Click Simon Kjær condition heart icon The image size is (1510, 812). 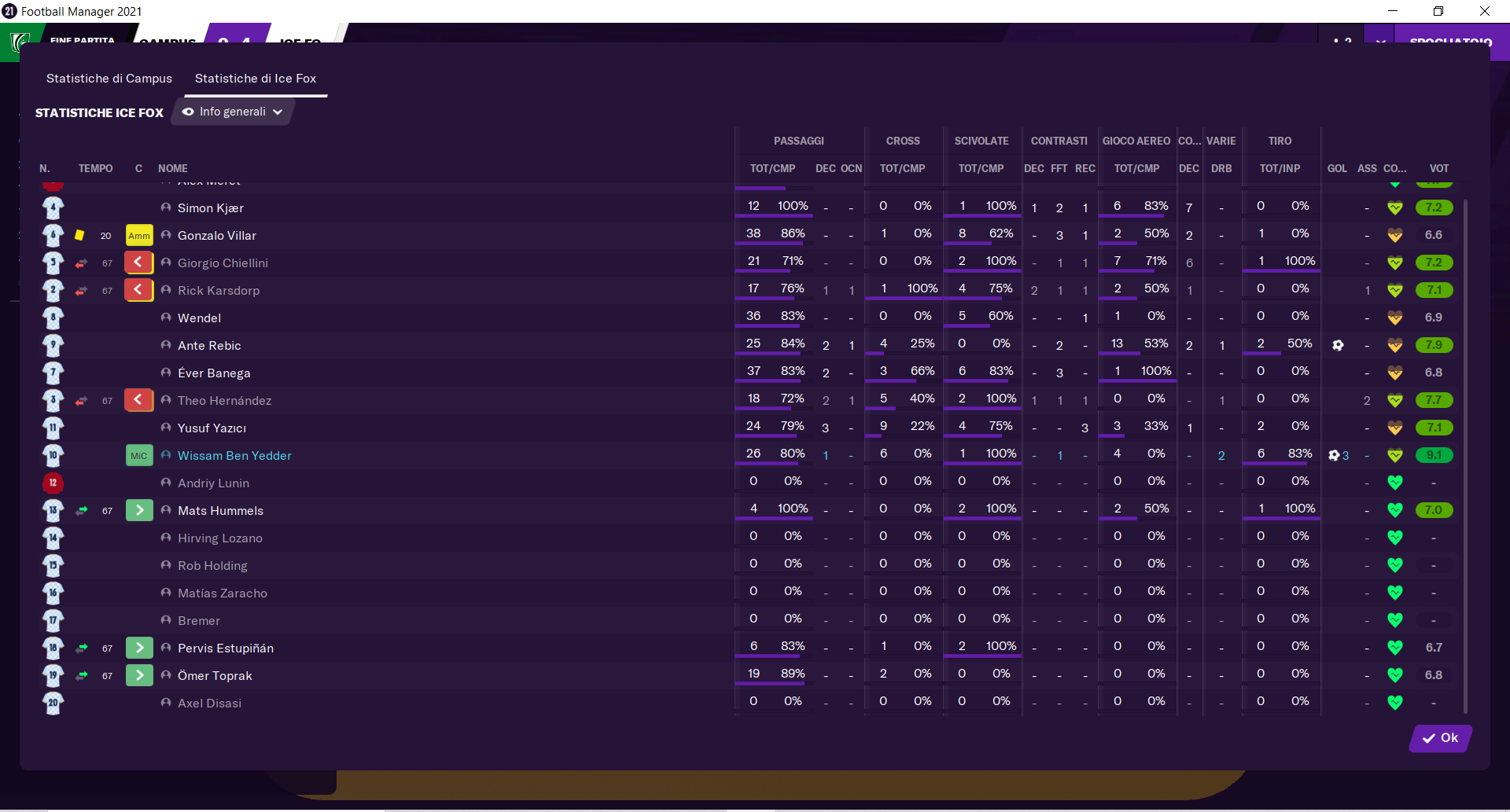click(1395, 208)
